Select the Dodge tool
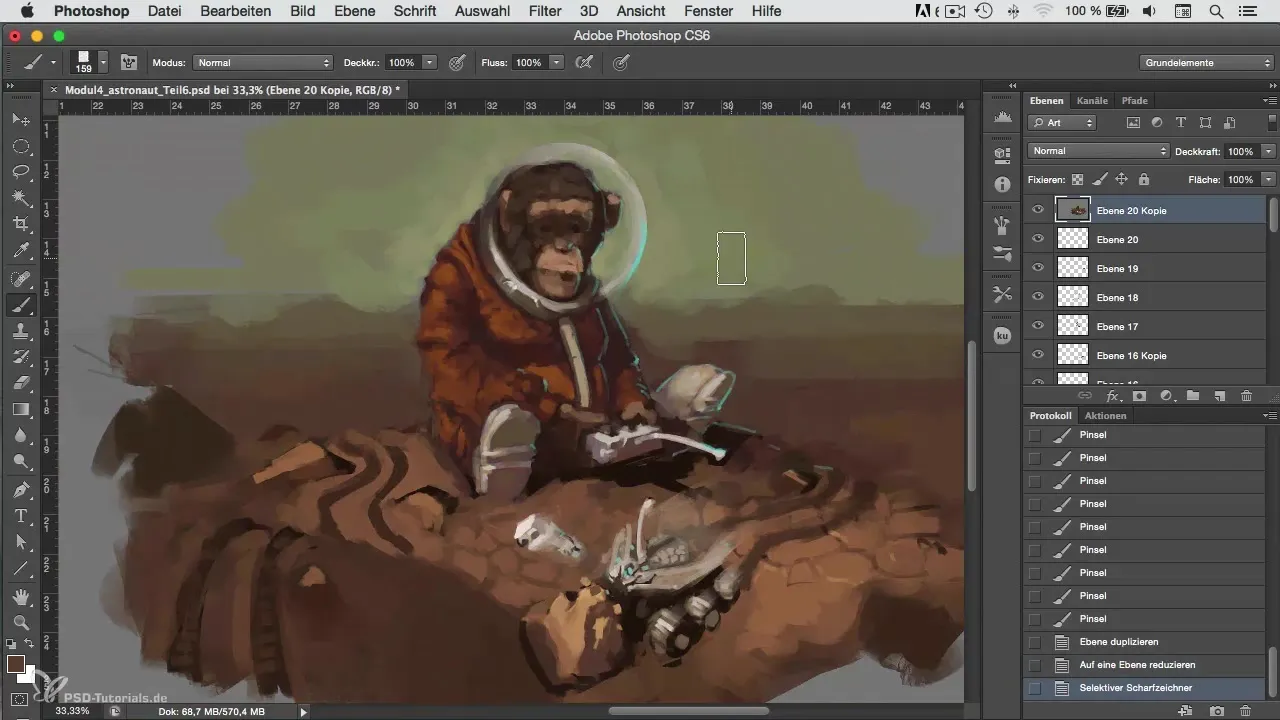The height and width of the screenshot is (720, 1280). 21,461
